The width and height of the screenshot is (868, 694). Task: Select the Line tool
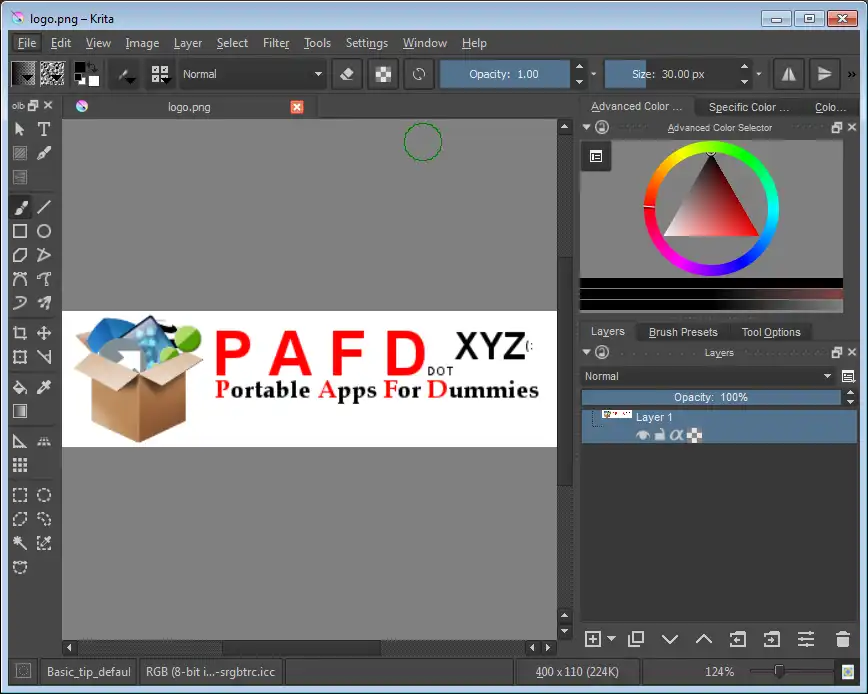click(x=44, y=208)
